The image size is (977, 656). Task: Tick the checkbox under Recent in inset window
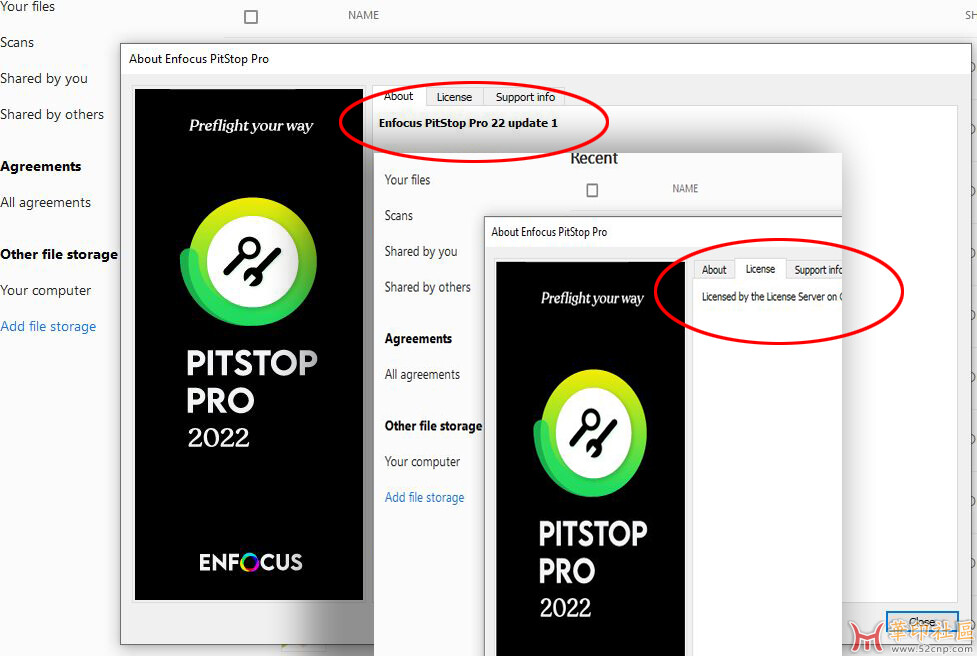click(593, 190)
